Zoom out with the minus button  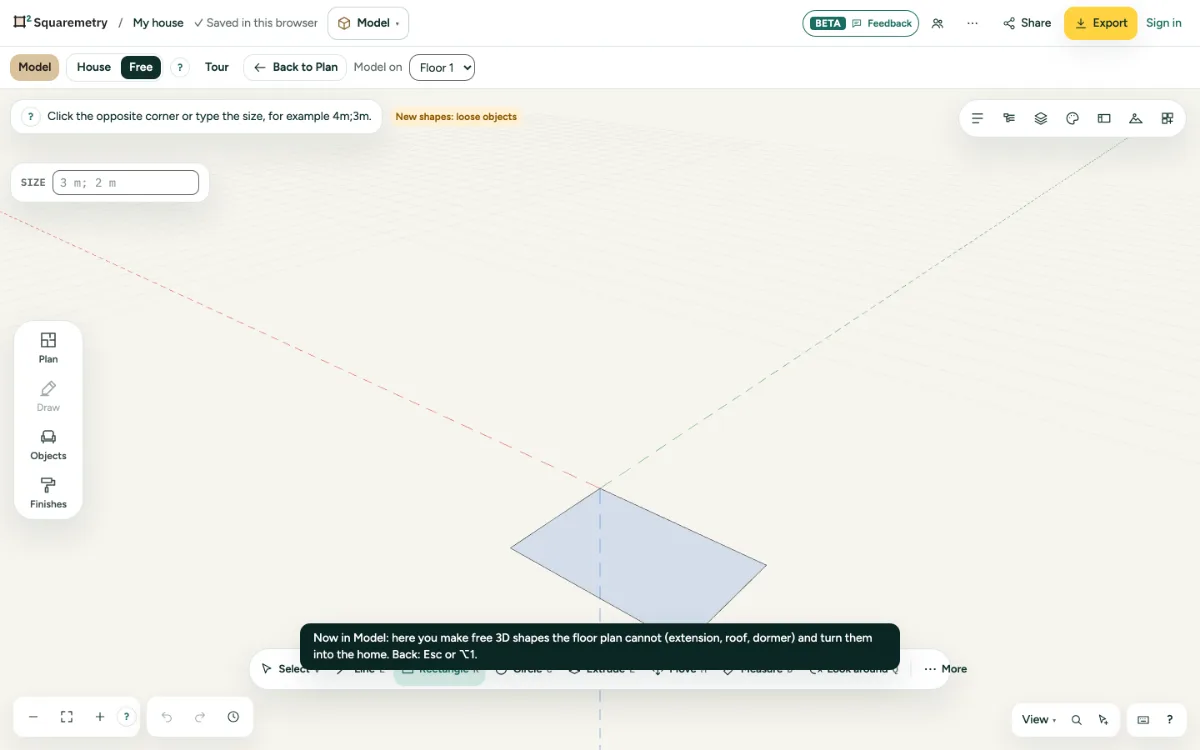tap(33, 717)
